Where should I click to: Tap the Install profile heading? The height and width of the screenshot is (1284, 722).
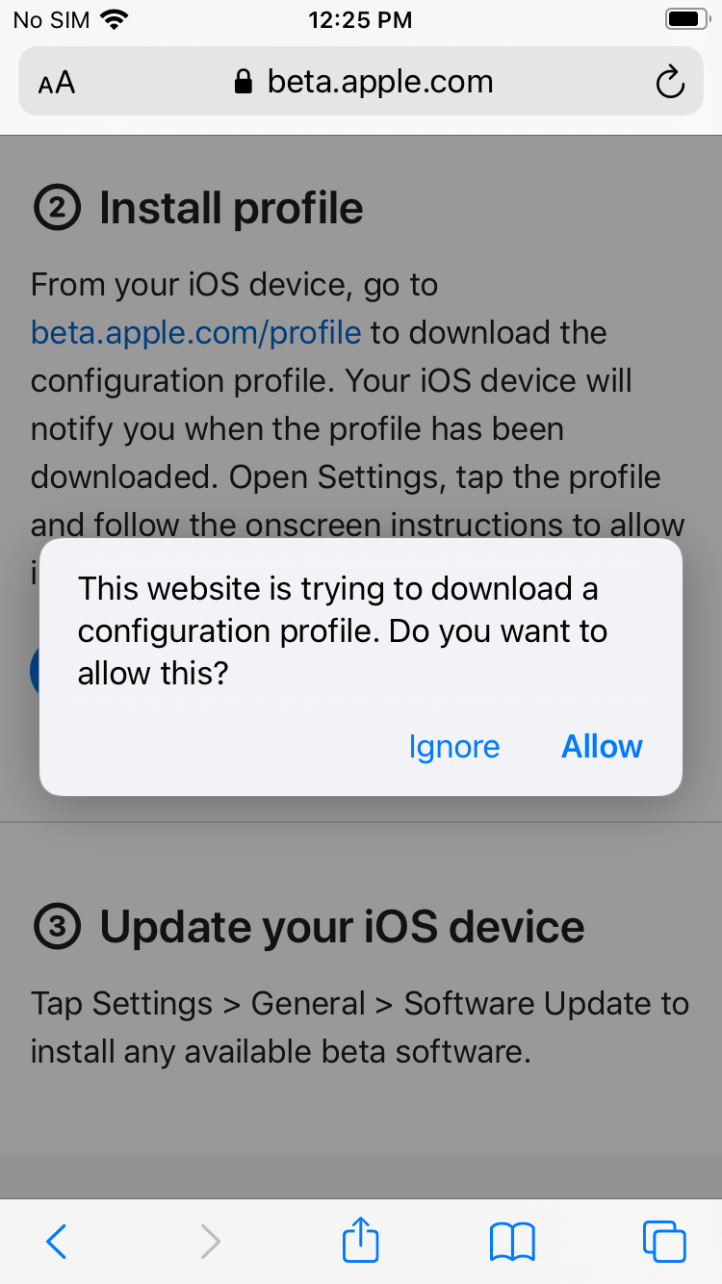pyautogui.click(x=231, y=209)
